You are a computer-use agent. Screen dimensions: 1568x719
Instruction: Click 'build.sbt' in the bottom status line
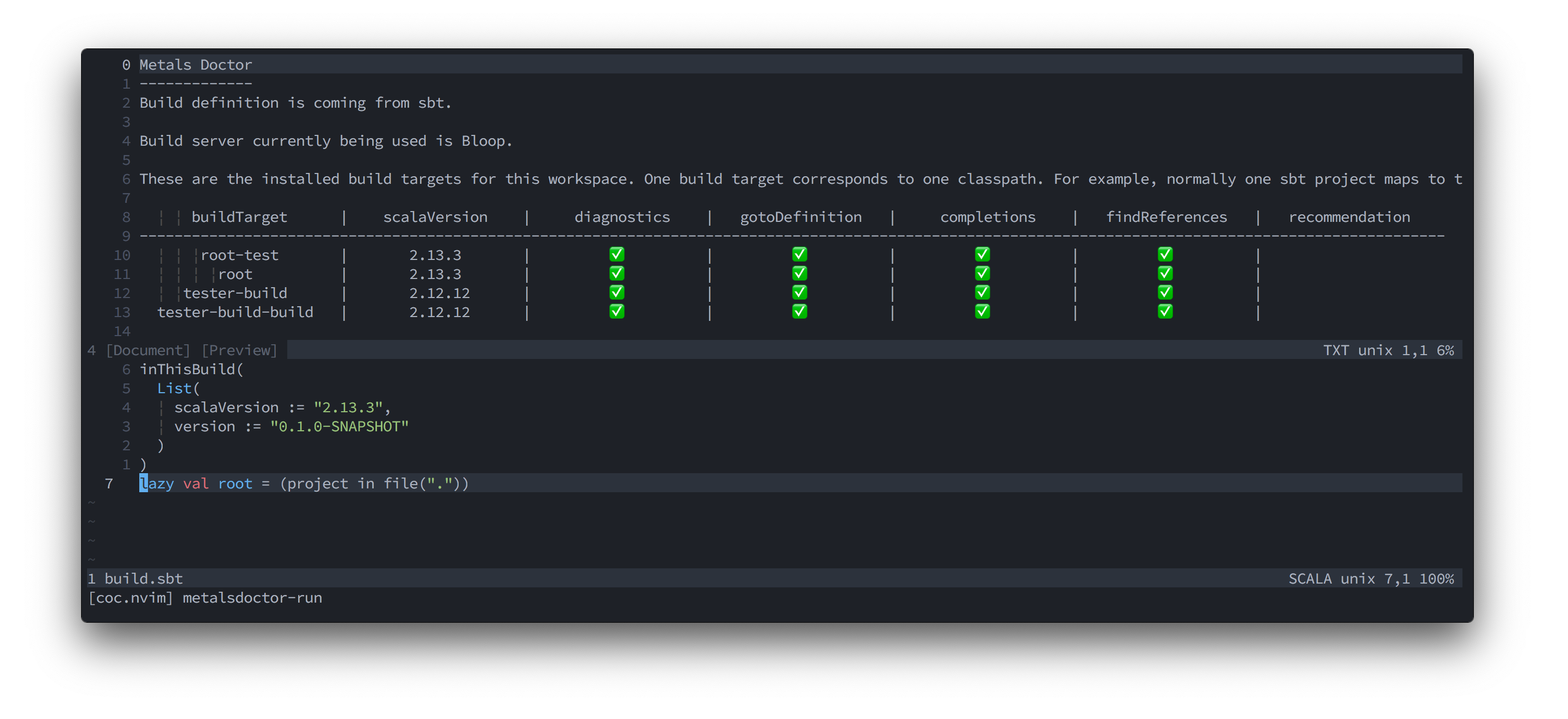click(143, 579)
